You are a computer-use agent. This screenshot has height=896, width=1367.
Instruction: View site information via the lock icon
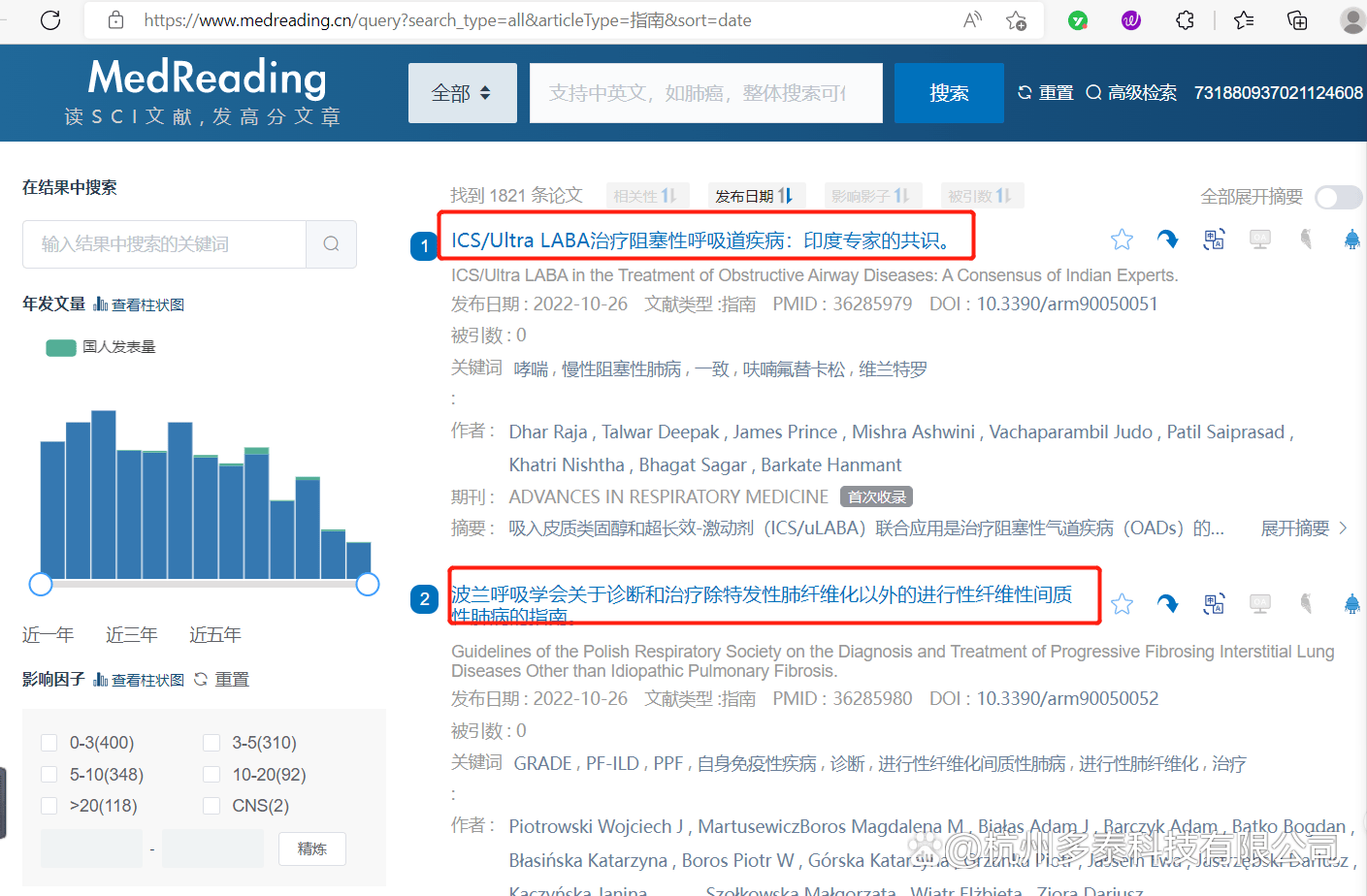(115, 19)
